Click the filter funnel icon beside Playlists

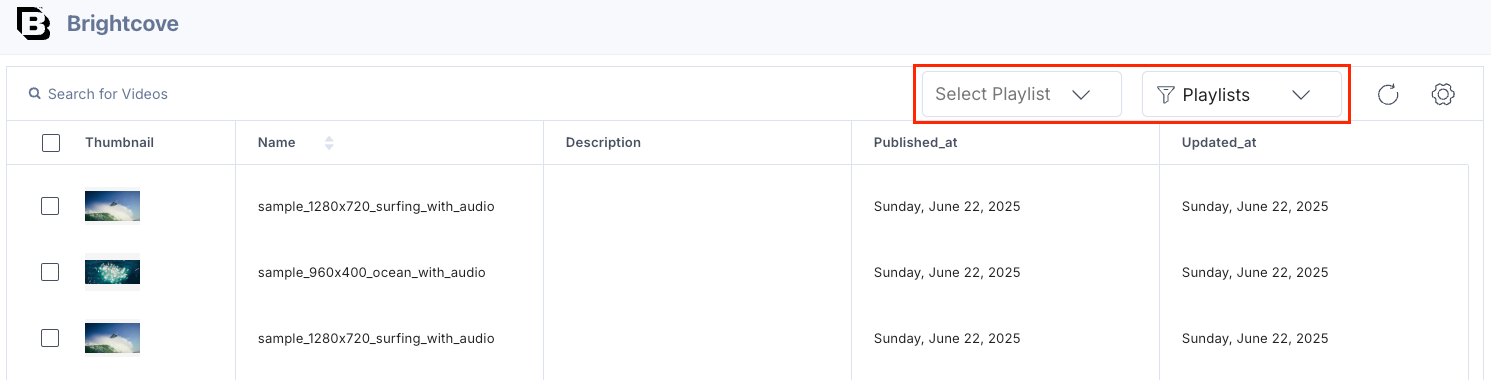(x=1165, y=94)
